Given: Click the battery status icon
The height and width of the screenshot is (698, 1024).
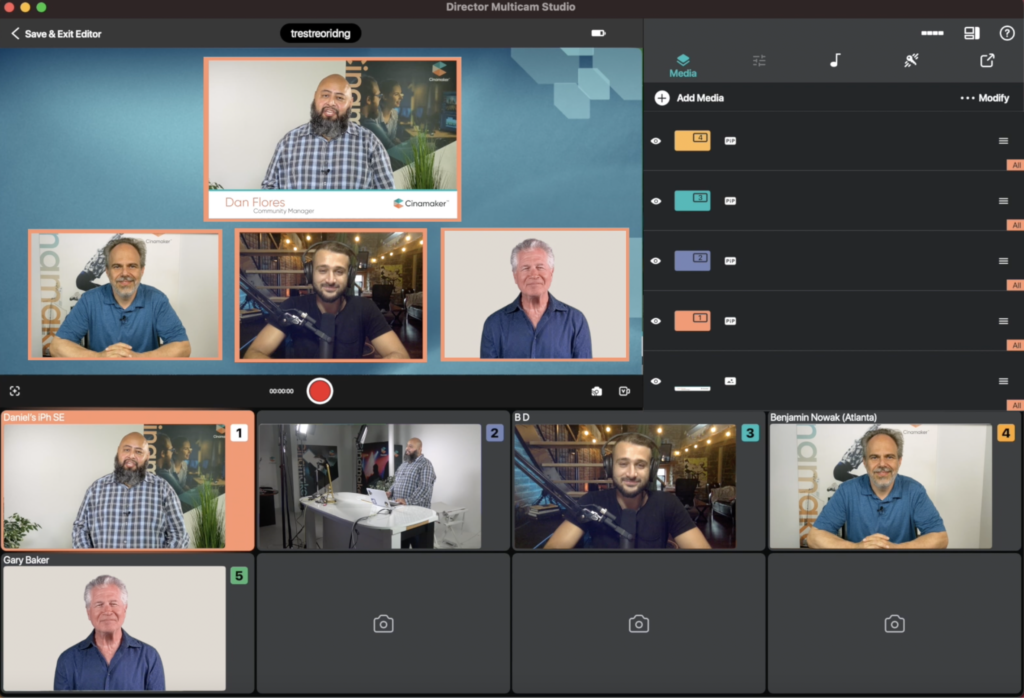Looking at the screenshot, I should [x=598, y=33].
